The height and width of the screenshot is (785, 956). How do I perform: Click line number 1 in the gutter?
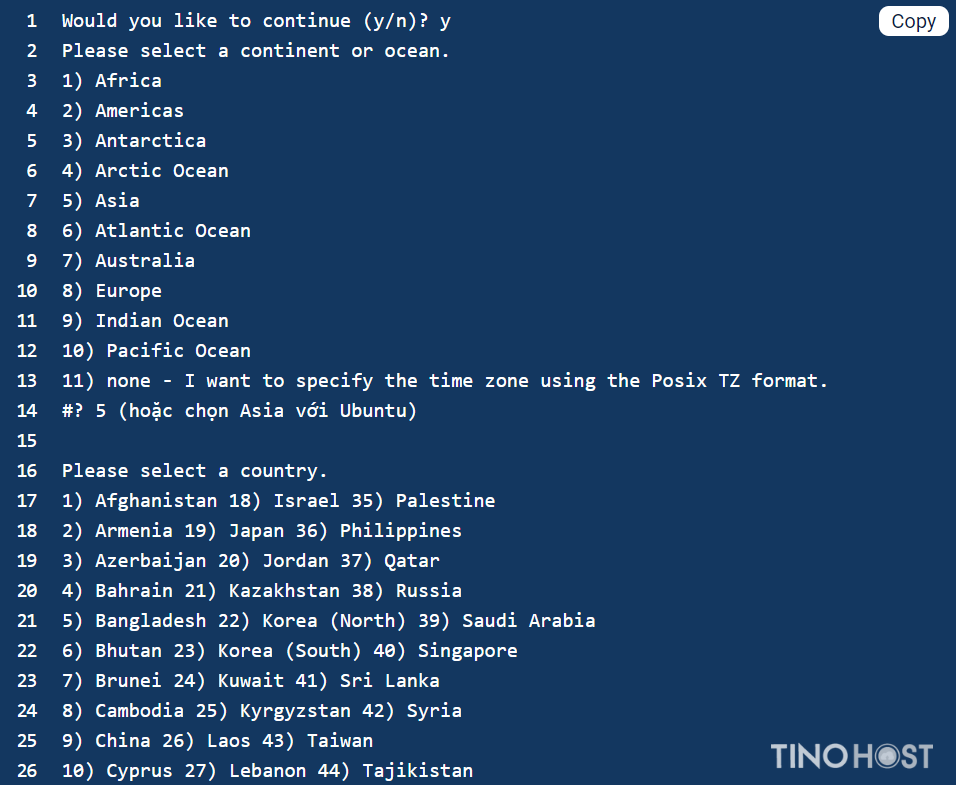click(32, 21)
